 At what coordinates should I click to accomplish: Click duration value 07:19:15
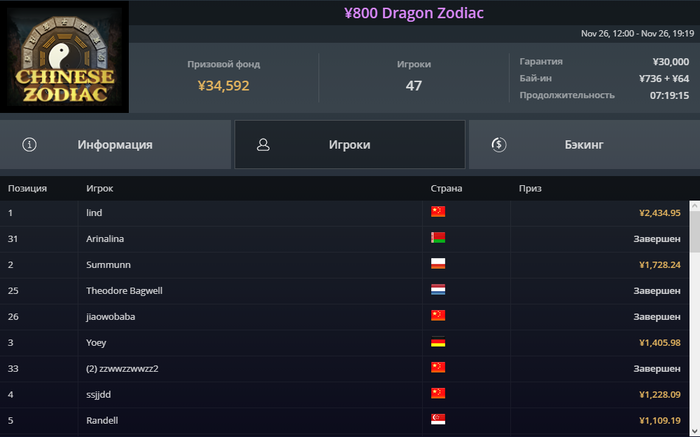tap(669, 96)
